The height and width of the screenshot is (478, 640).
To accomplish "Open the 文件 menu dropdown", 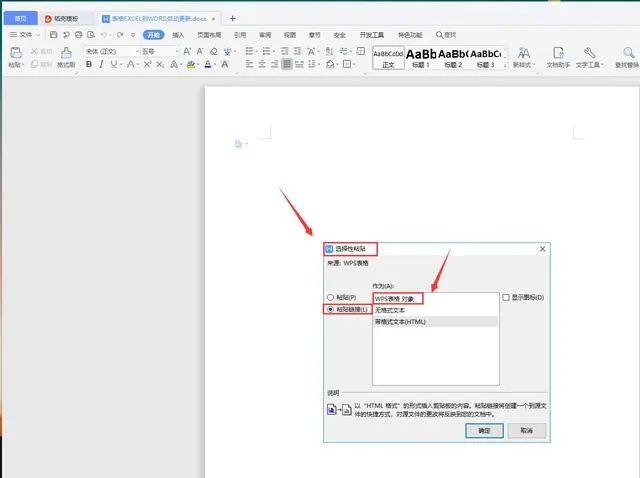I will [x=24, y=34].
